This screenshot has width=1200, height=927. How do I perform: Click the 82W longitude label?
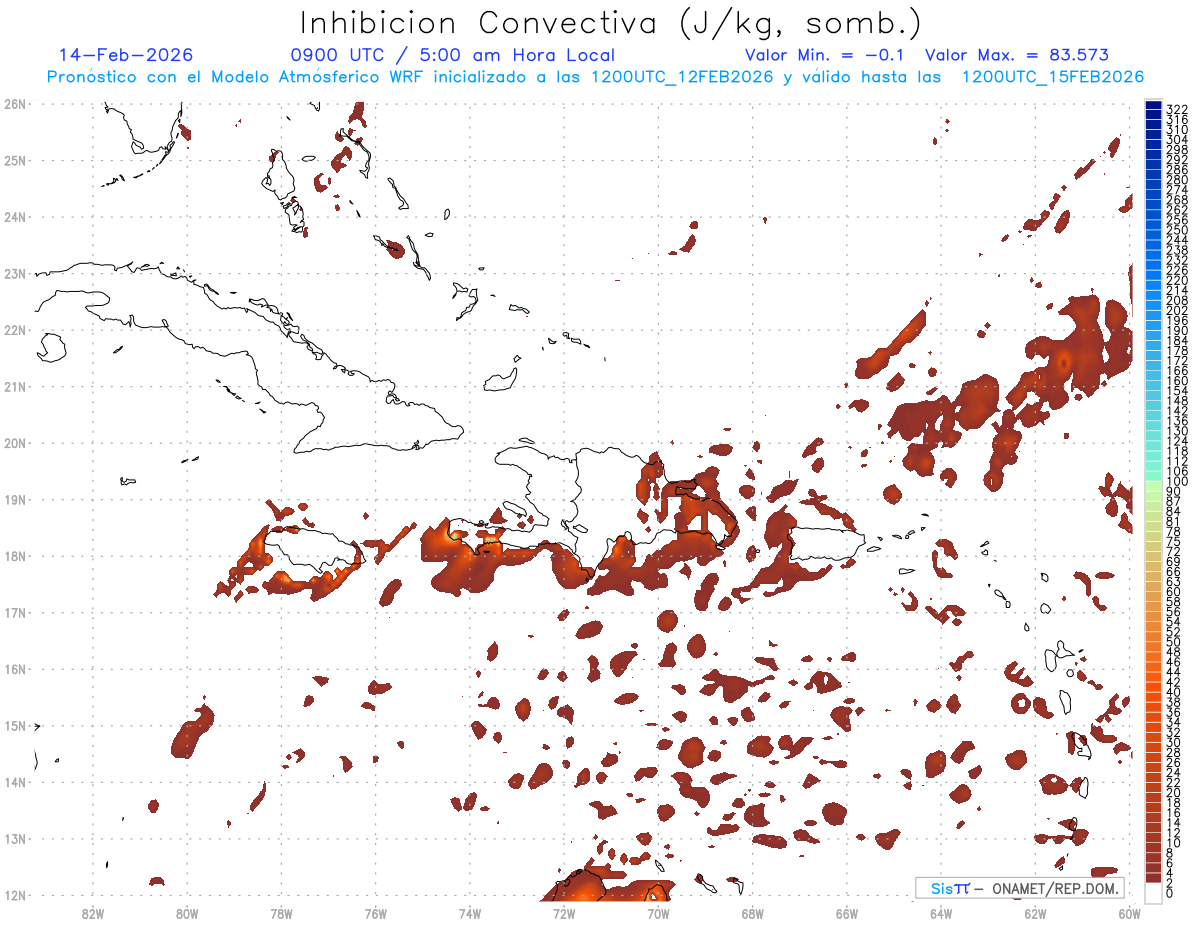coord(92,912)
